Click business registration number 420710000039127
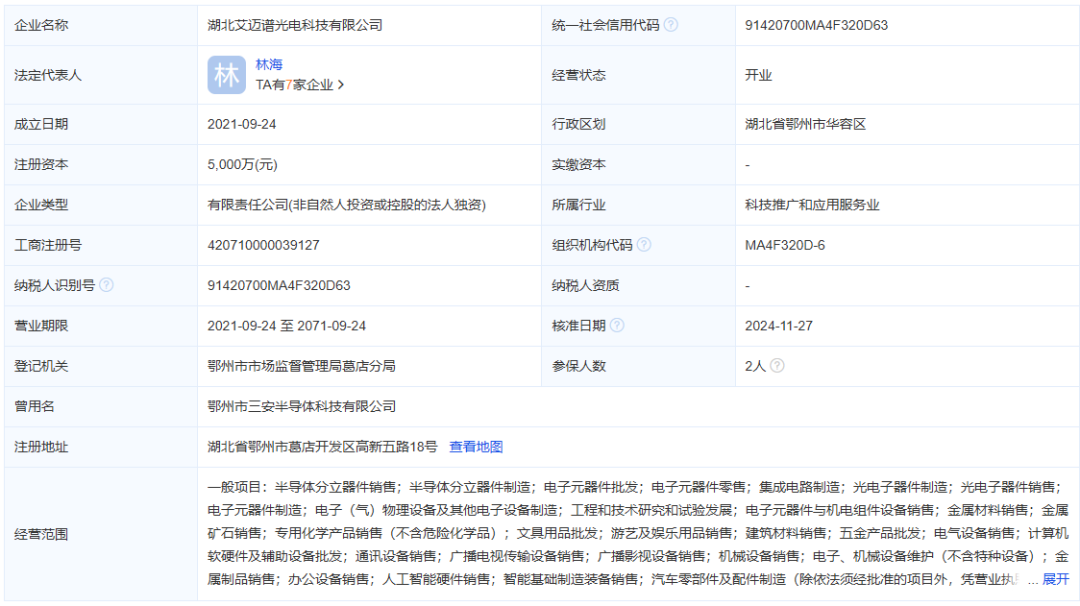 [x=264, y=245]
